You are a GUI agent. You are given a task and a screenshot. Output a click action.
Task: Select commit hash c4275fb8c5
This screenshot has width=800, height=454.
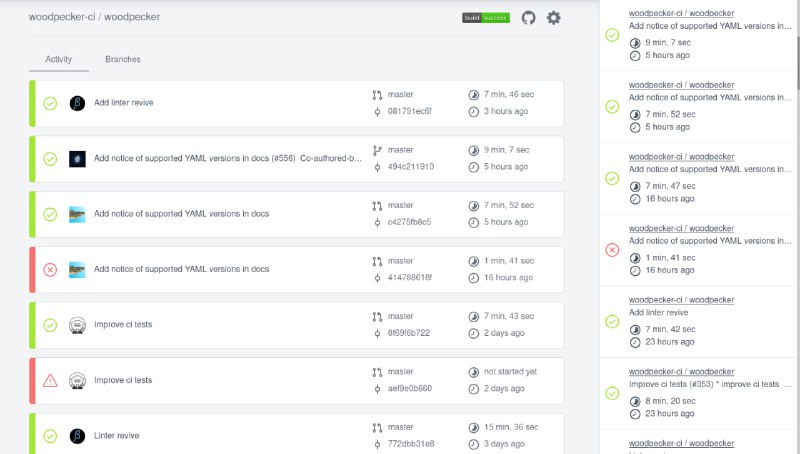click(409, 222)
